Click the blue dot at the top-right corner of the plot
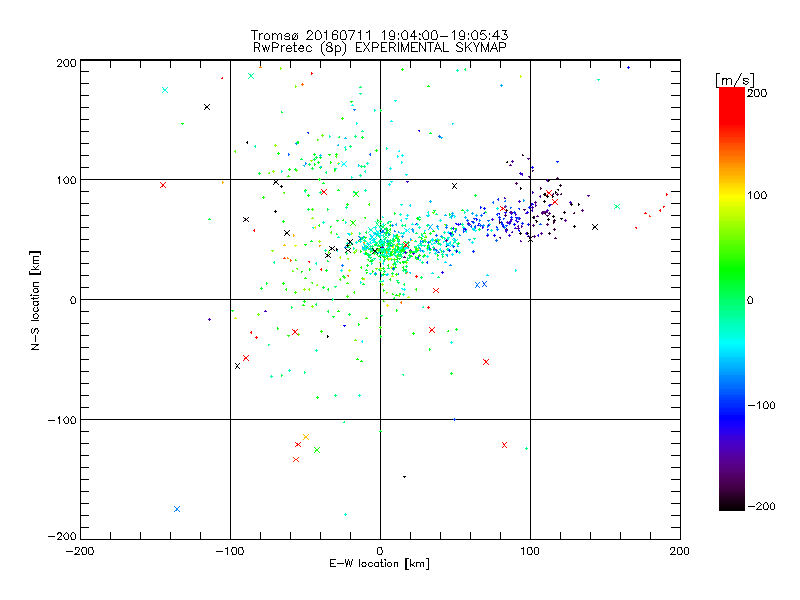Screen dimensions: 800x600 tap(628, 67)
